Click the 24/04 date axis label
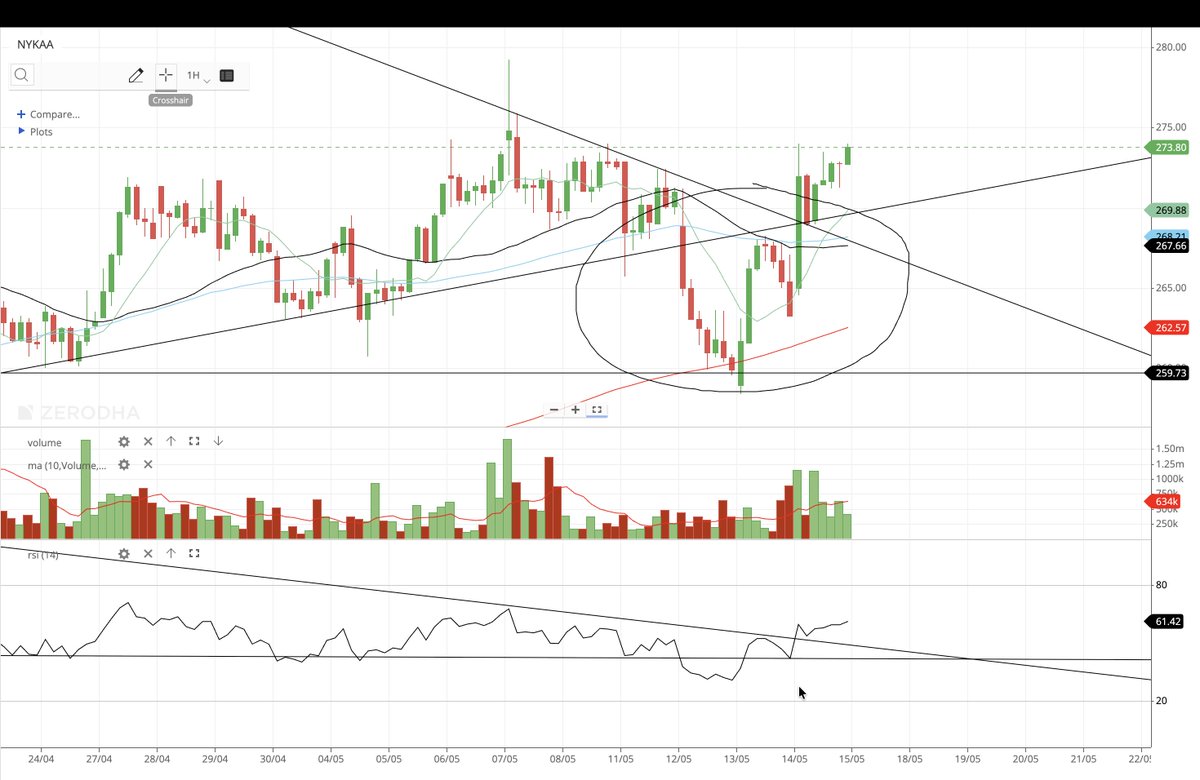 pyautogui.click(x=42, y=759)
